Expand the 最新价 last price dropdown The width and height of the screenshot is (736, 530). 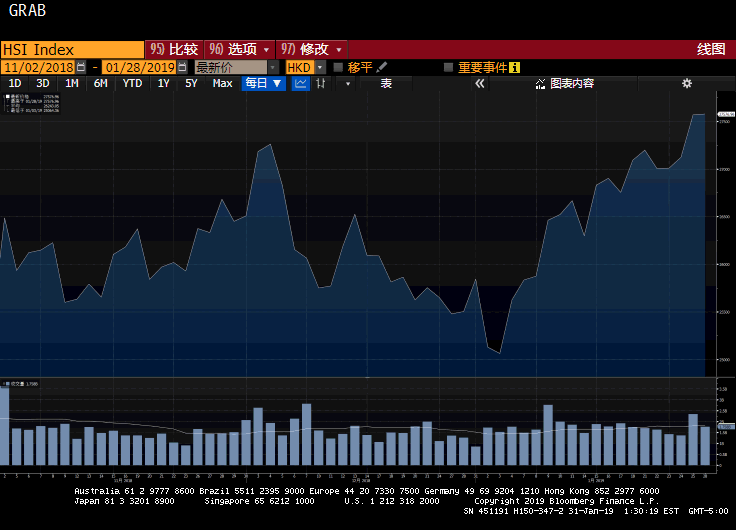237,67
